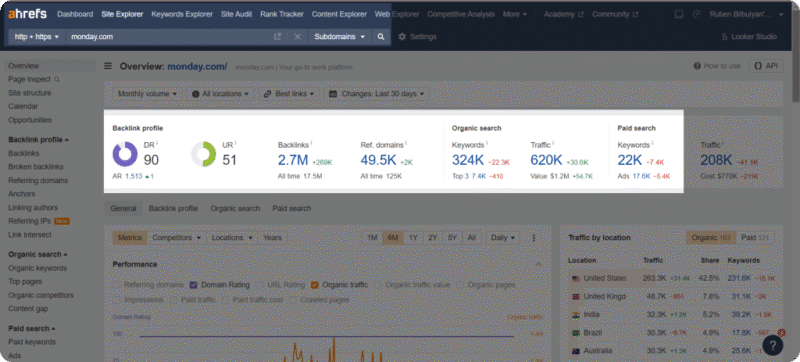Click Page inspect search icon in sidebar

coord(57,80)
